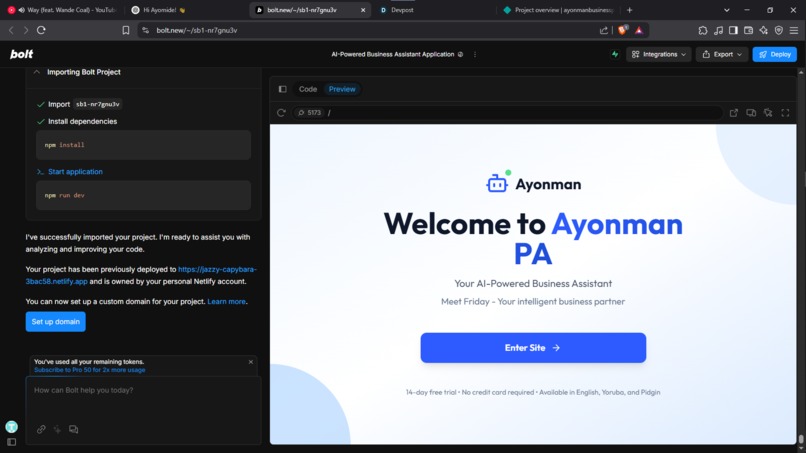
Task: Close the bolt.new browser tab
Action: click(x=363, y=10)
